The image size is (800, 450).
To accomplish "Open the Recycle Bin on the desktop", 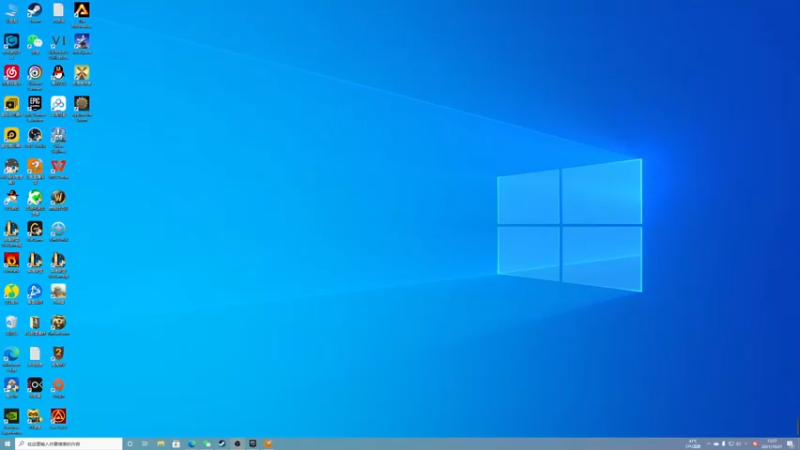I will 11,325.
